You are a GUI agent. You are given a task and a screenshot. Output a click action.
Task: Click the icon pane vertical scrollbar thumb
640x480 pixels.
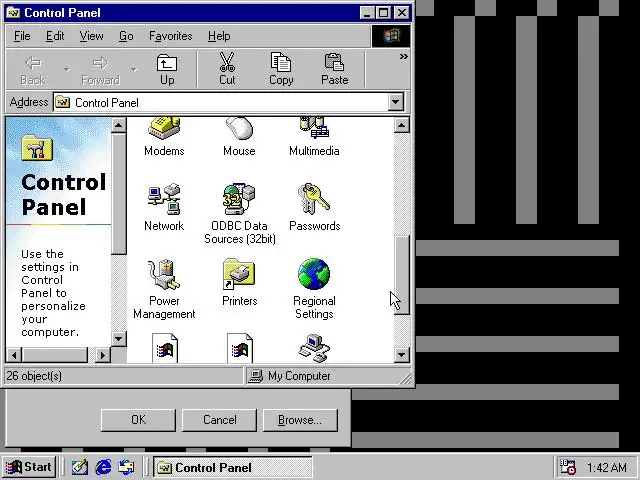click(402, 275)
